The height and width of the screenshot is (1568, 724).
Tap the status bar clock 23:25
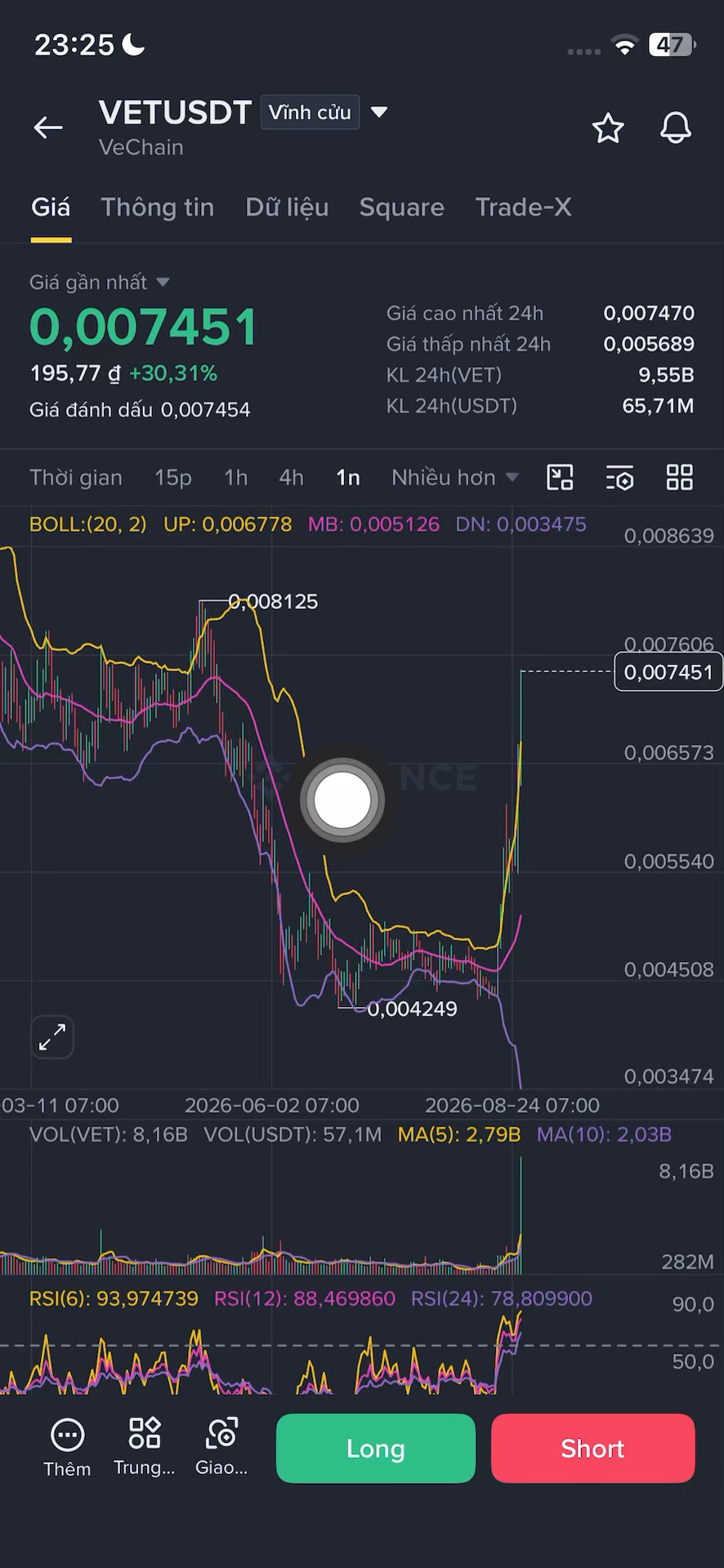74,45
